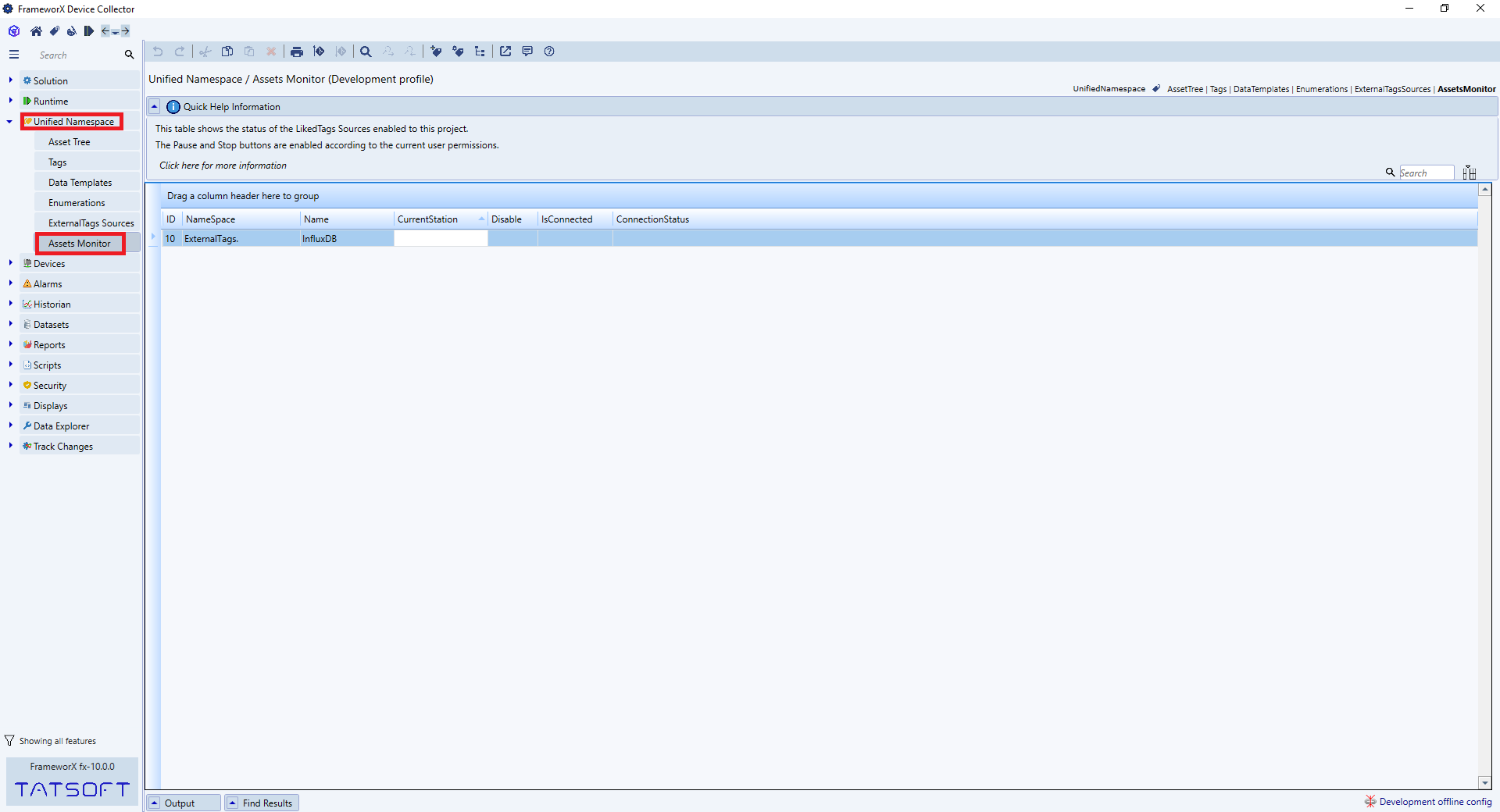This screenshot has height=812, width=1500.
Task: Open ExternalTags Sources in the sidebar
Action: coord(91,223)
